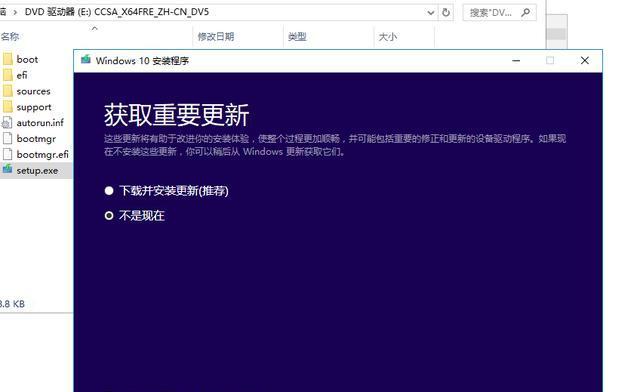Click the Explorer vertical scrollbar thumb

[556, 33]
